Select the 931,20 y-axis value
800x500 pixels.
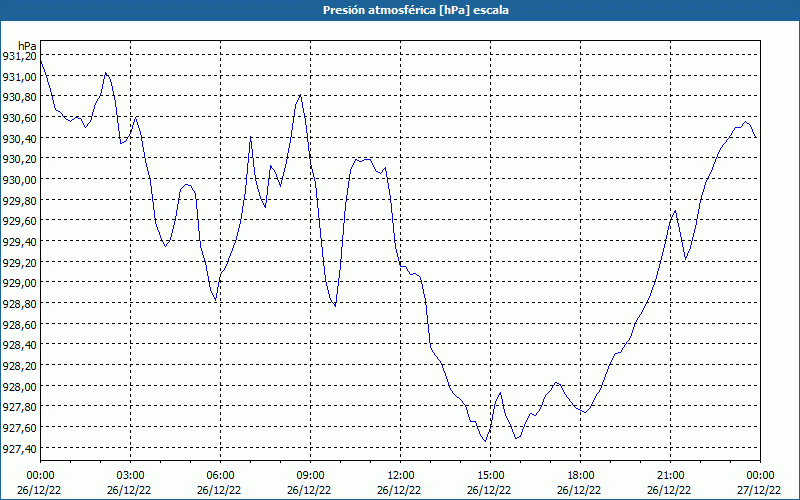(19, 56)
